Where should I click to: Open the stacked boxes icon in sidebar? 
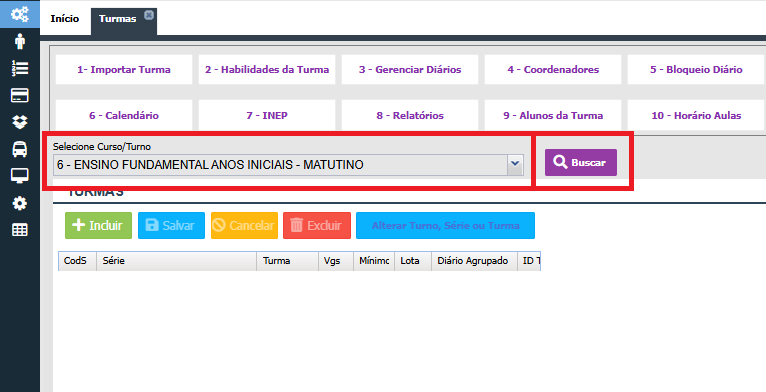point(20,122)
